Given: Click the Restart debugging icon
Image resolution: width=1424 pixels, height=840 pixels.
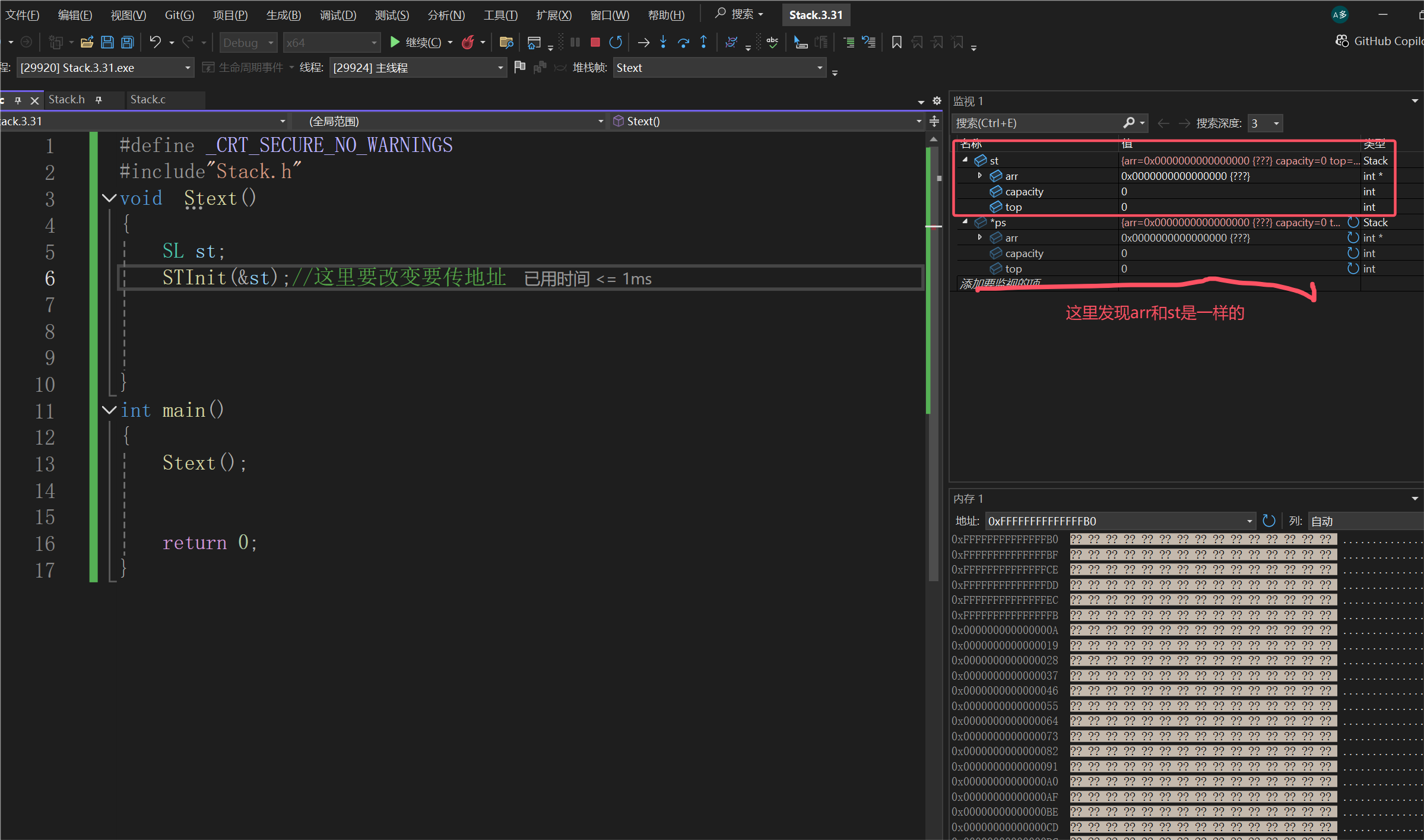Looking at the screenshot, I should pyautogui.click(x=616, y=42).
